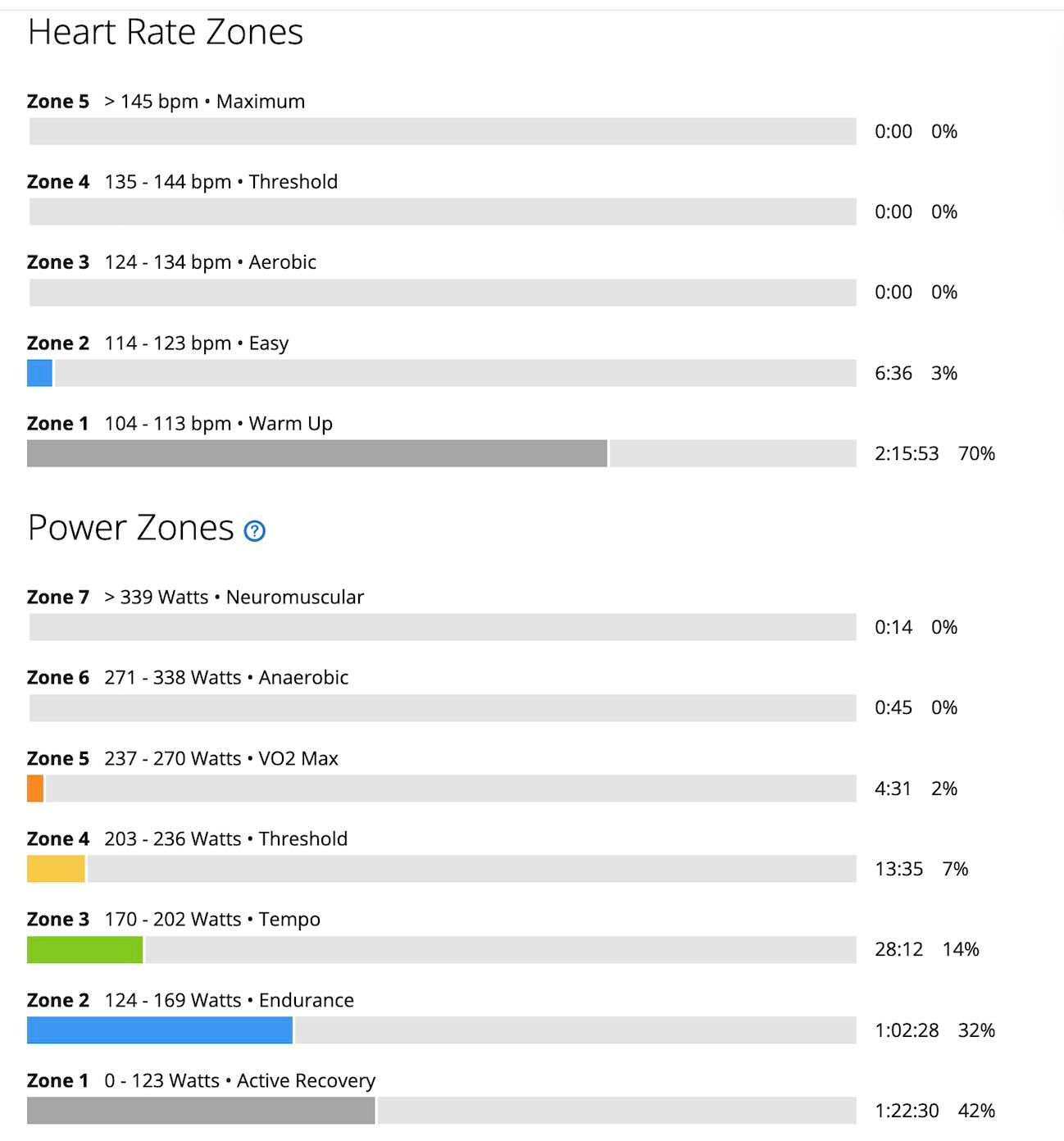
Task: Click the 42% Active Recovery percentage
Action: pos(976,1111)
